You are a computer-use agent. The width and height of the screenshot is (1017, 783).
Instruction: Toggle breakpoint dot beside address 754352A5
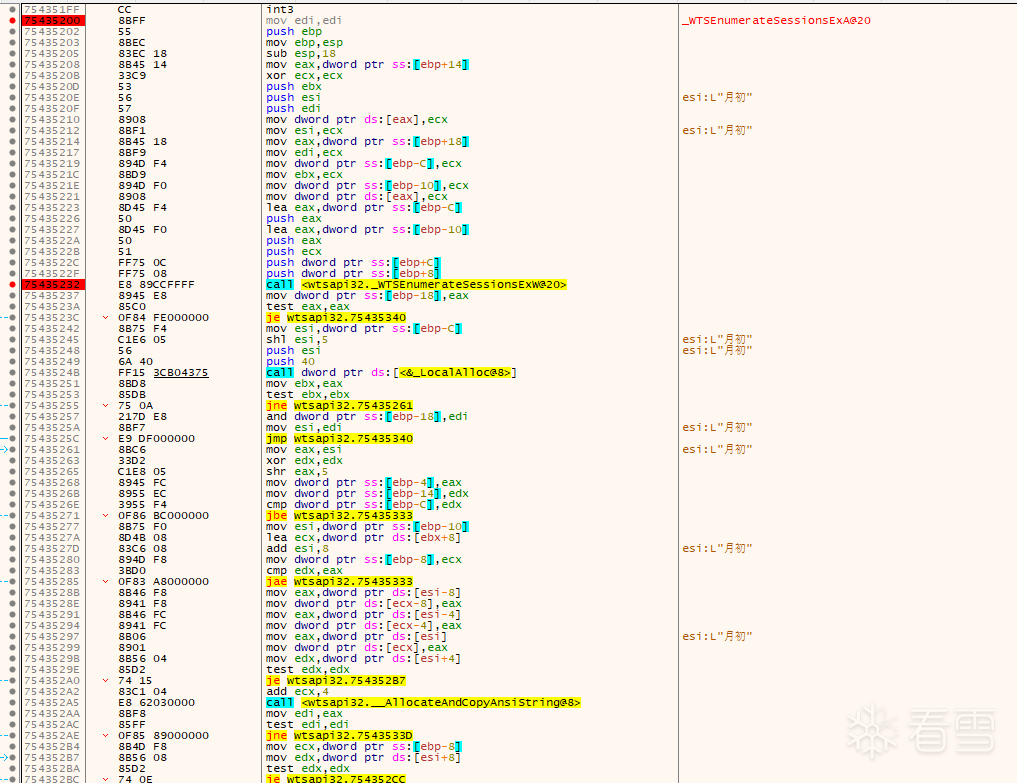click(x=12, y=703)
